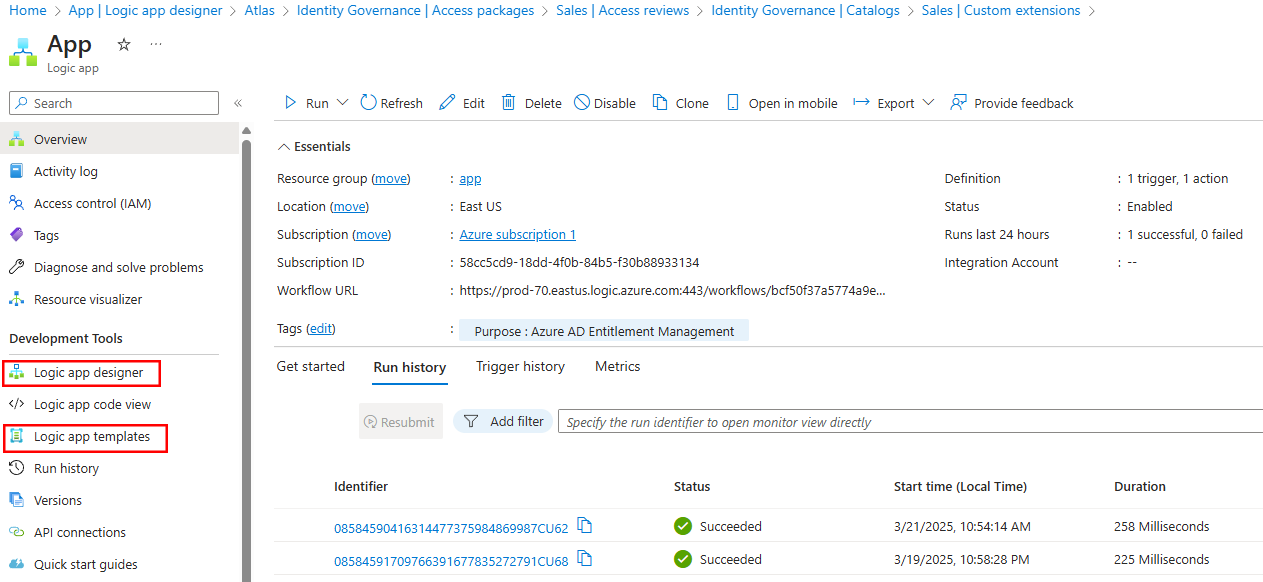This screenshot has width=1263, height=582.
Task: Open the Metrics tab
Action: click(x=617, y=367)
